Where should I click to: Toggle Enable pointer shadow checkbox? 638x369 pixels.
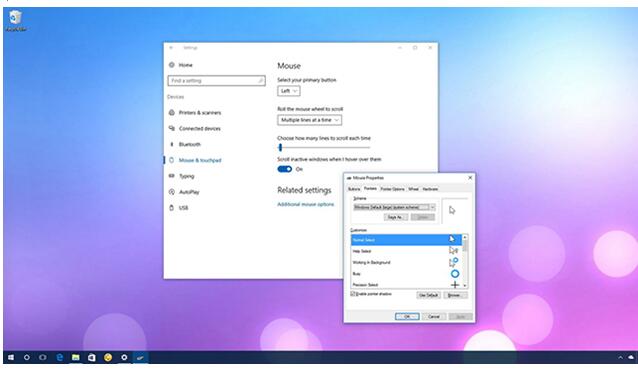pos(353,294)
